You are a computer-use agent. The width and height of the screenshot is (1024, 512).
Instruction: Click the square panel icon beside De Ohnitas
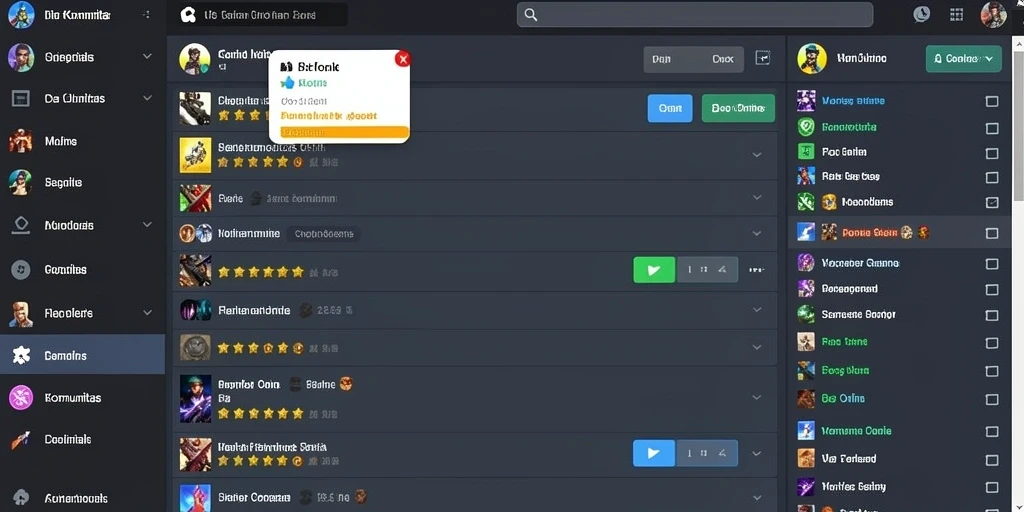coord(21,99)
